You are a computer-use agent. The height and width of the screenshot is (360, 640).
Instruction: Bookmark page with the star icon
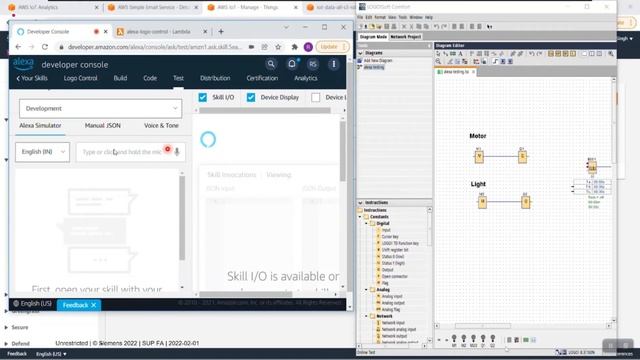[278, 47]
